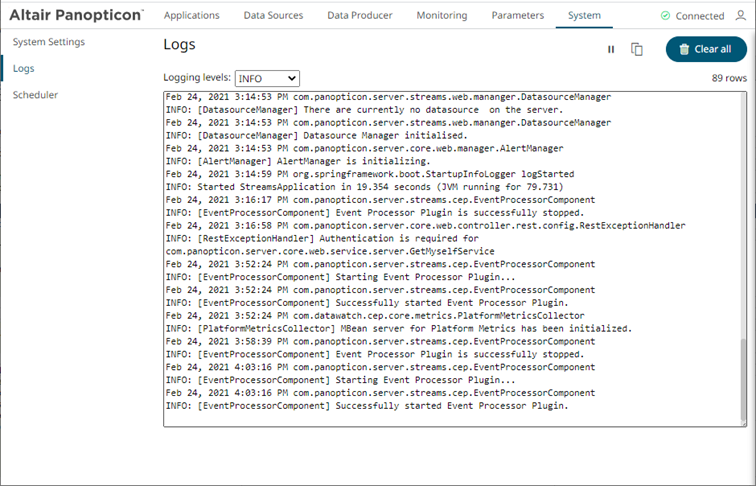Click the 3:58:39 PM EventProcessorComponent timestamp line
756x486 pixels.
(x=380, y=341)
